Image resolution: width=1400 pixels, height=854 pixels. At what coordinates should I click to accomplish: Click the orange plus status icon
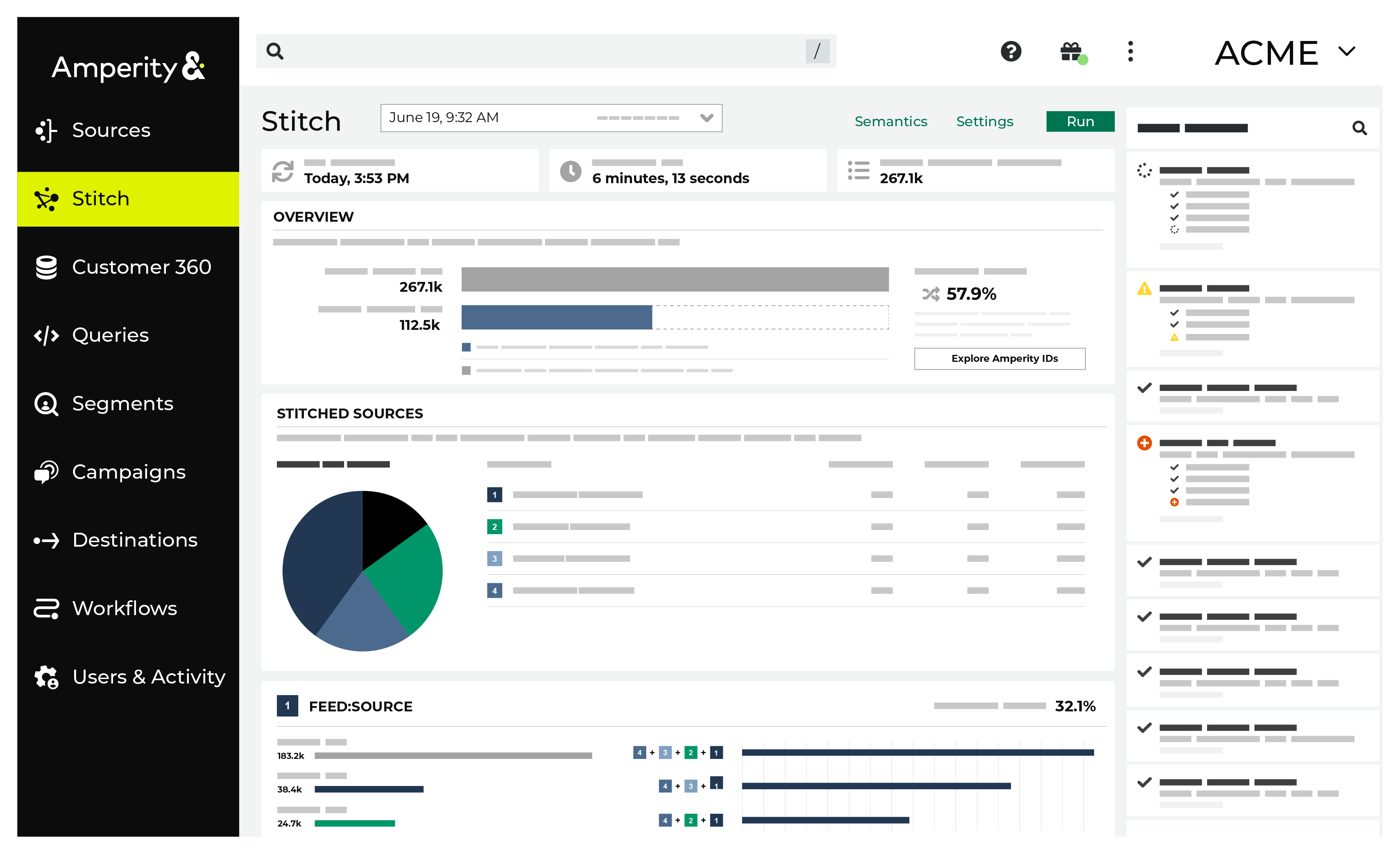pyautogui.click(x=1144, y=443)
